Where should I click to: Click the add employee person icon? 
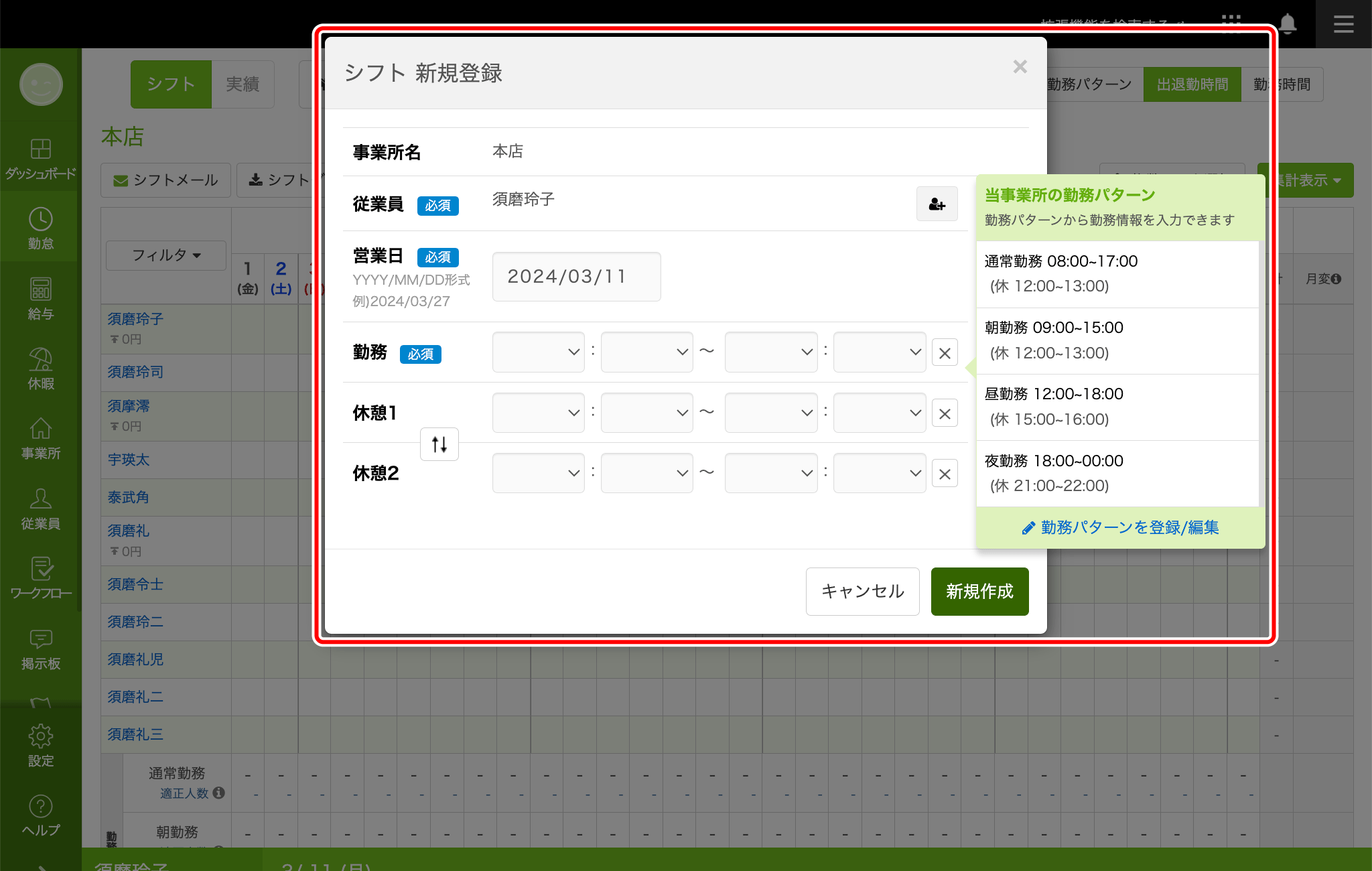937,204
